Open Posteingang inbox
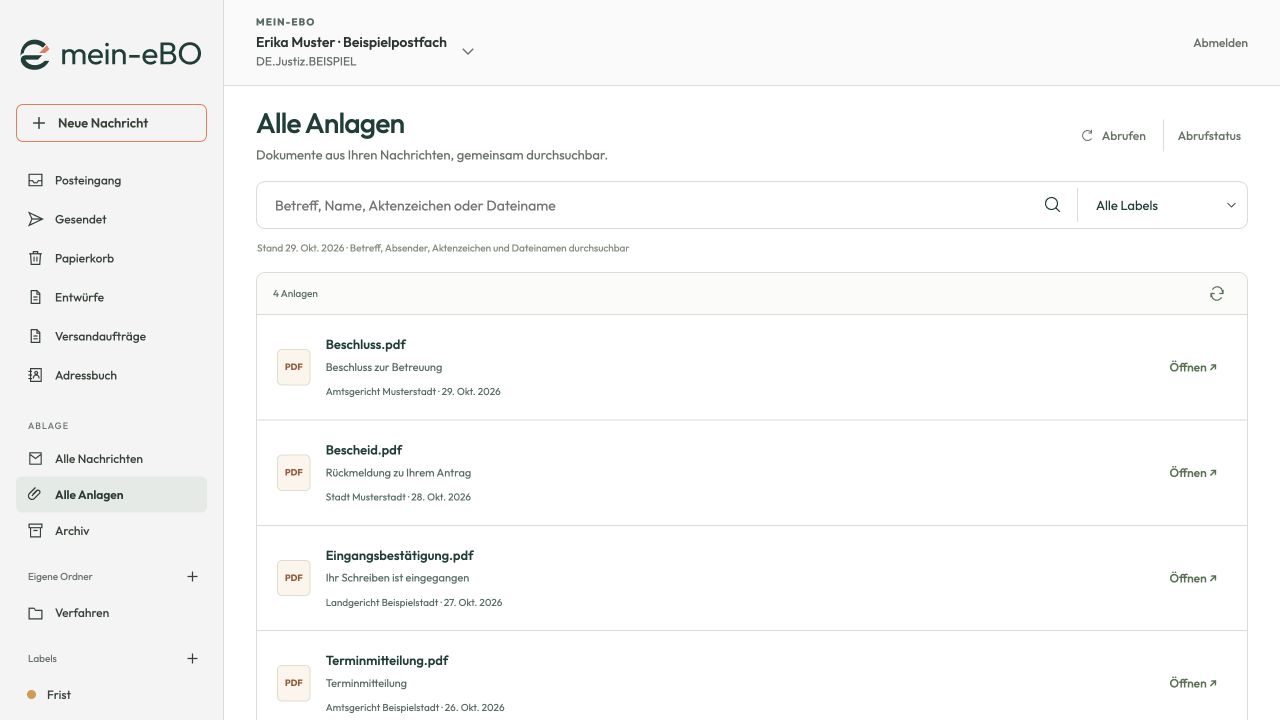This screenshot has width=1280, height=720. (111, 181)
